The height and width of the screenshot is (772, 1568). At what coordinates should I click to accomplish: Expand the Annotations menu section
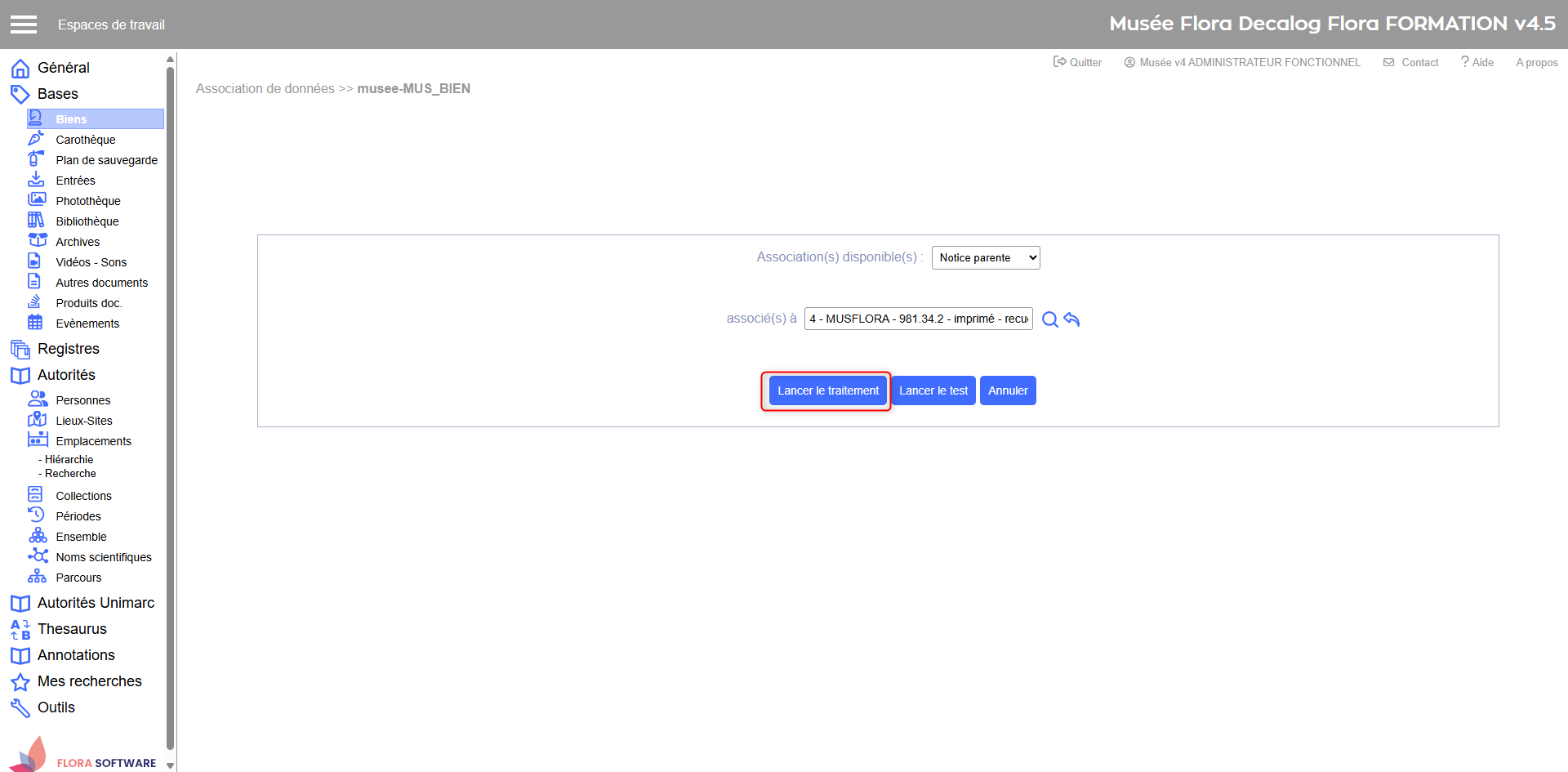pyautogui.click(x=76, y=655)
